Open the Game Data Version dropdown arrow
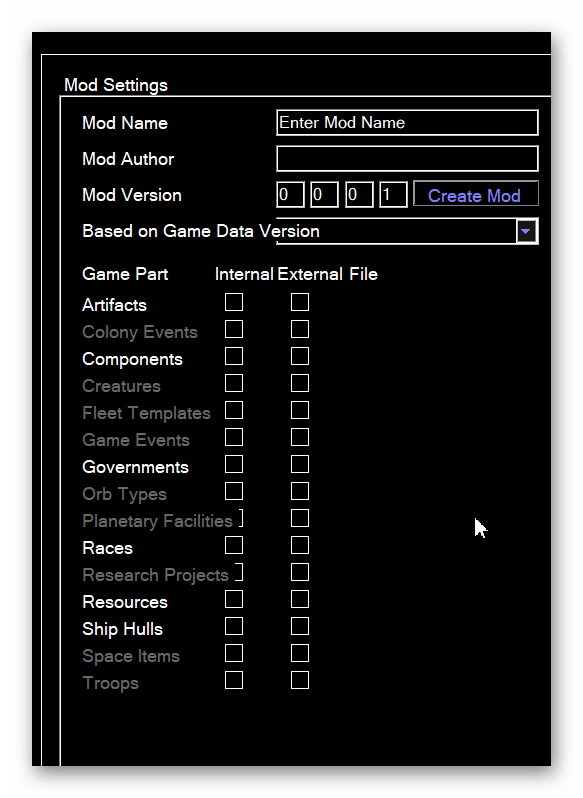This screenshot has width=583, height=798. (x=526, y=232)
